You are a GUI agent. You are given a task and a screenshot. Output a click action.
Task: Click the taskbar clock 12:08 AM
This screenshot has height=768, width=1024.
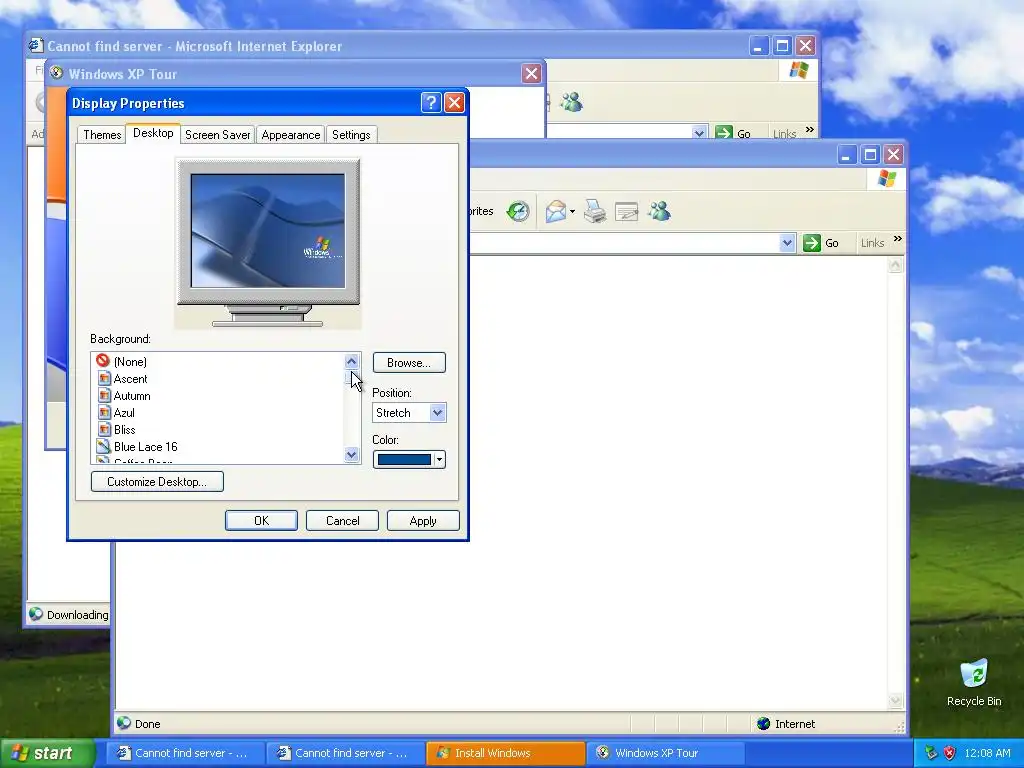point(987,753)
